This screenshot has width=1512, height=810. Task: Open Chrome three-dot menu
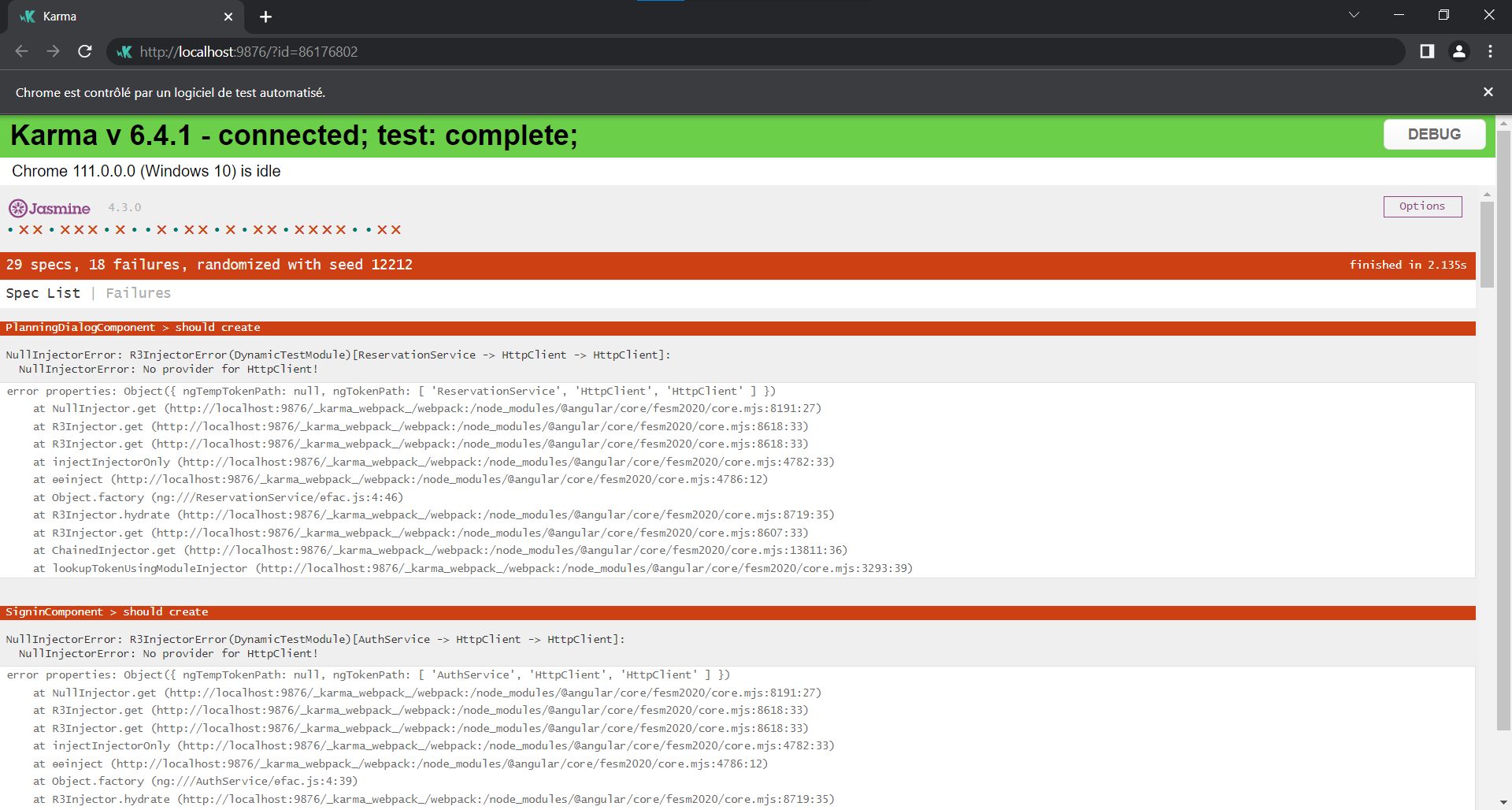pos(1490,51)
